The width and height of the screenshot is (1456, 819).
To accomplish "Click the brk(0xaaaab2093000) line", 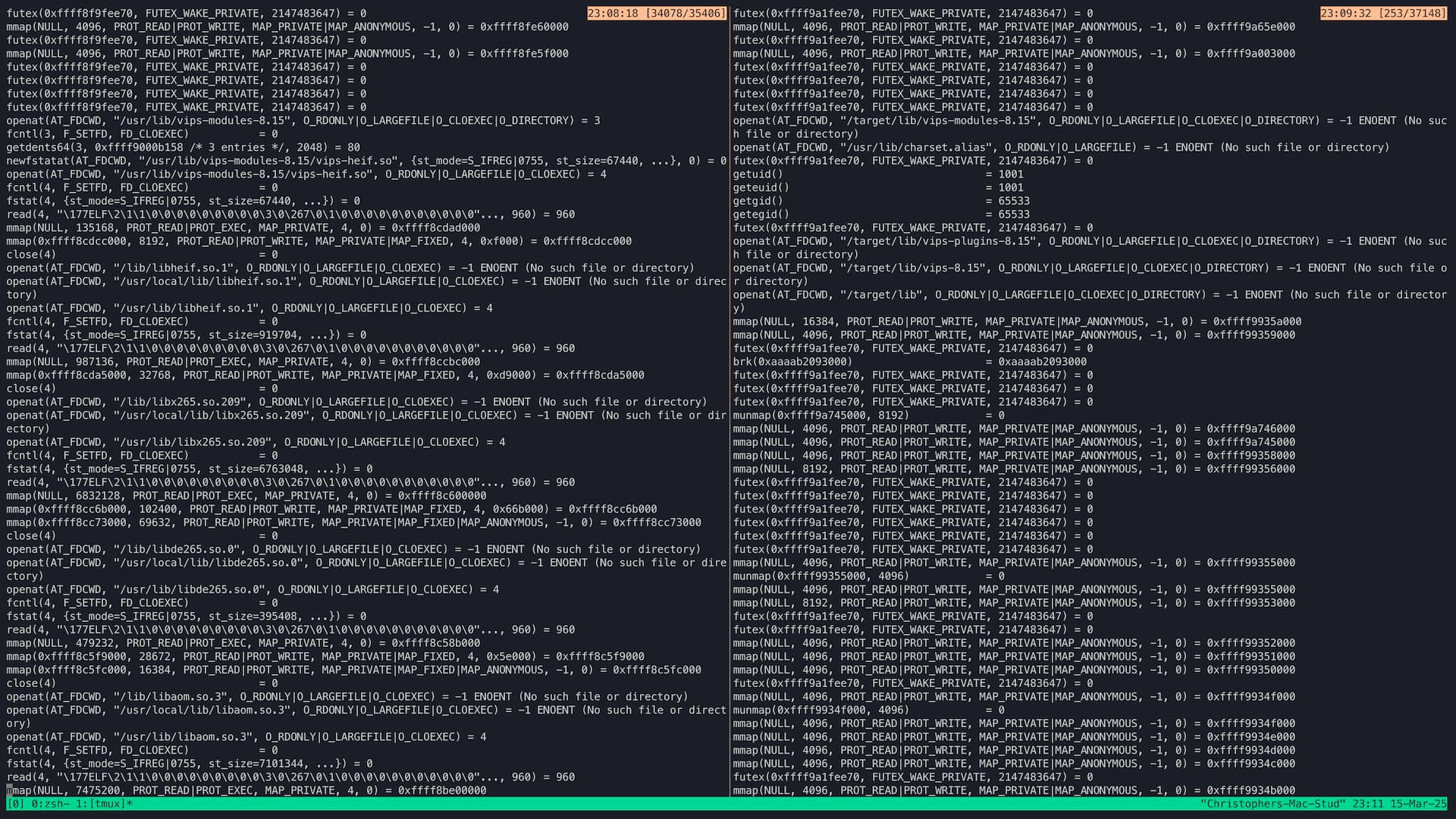I will (x=909, y=362).
